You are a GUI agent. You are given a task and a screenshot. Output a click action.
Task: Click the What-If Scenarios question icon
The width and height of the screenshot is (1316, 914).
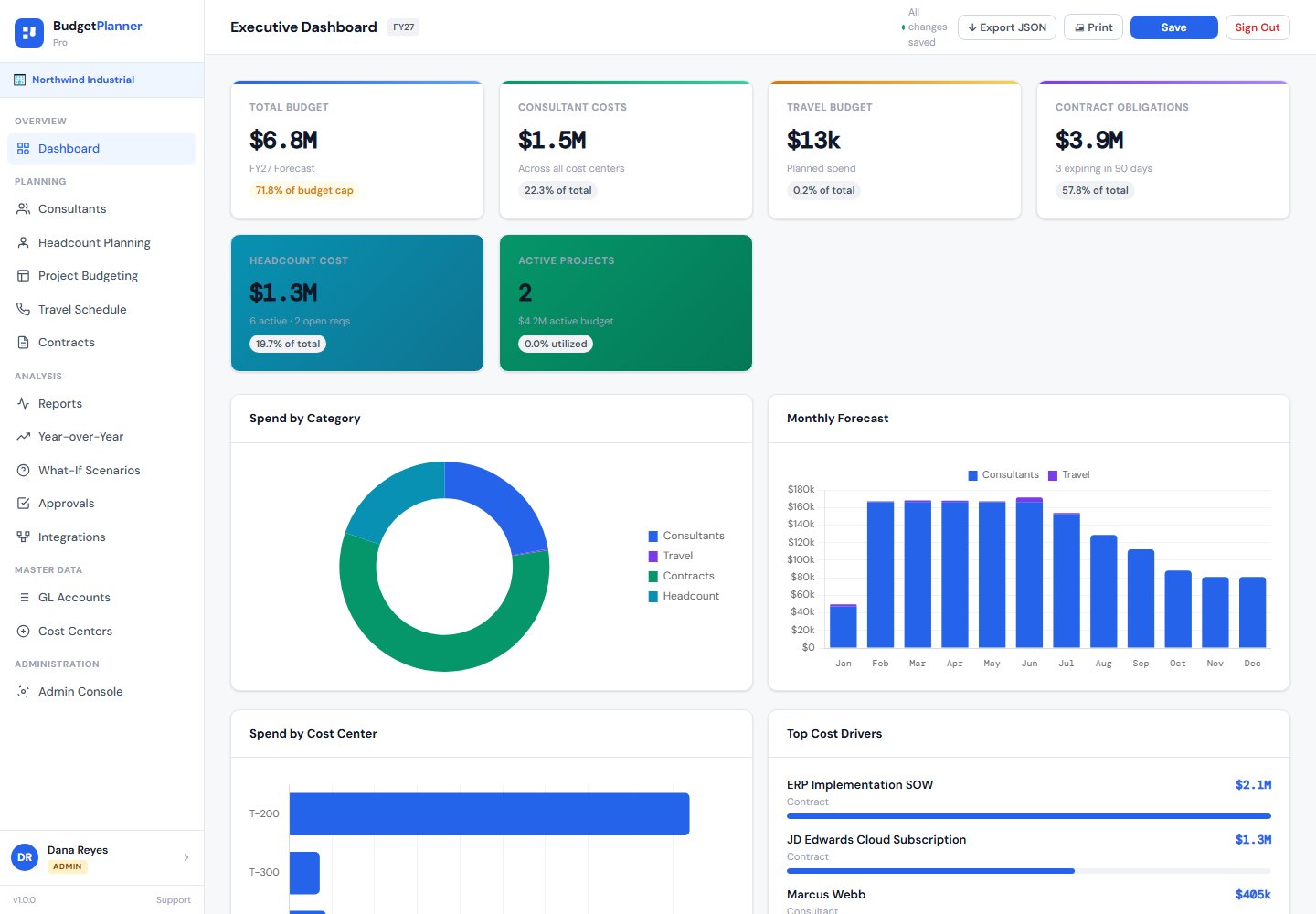(24, 470)
